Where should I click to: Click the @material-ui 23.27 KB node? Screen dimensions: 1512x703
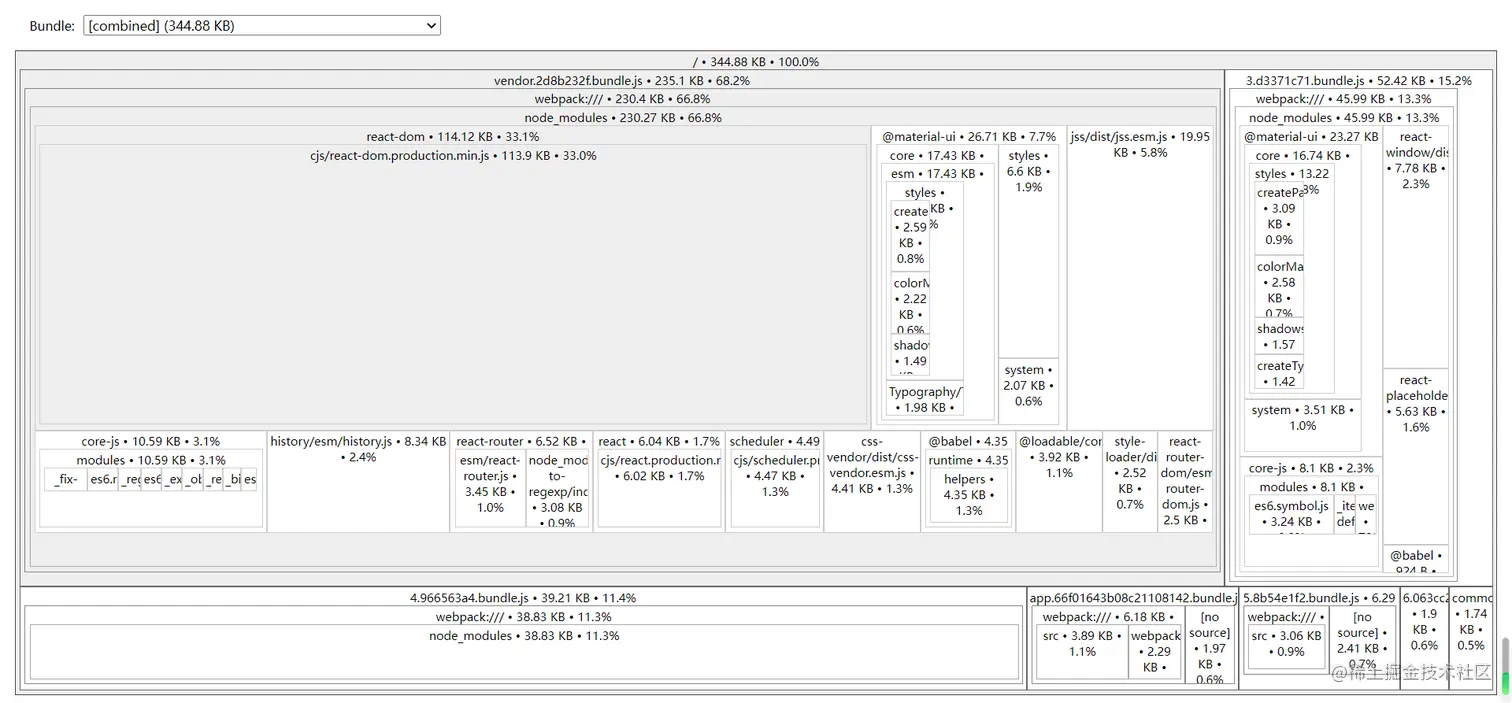click(1310, 136)
